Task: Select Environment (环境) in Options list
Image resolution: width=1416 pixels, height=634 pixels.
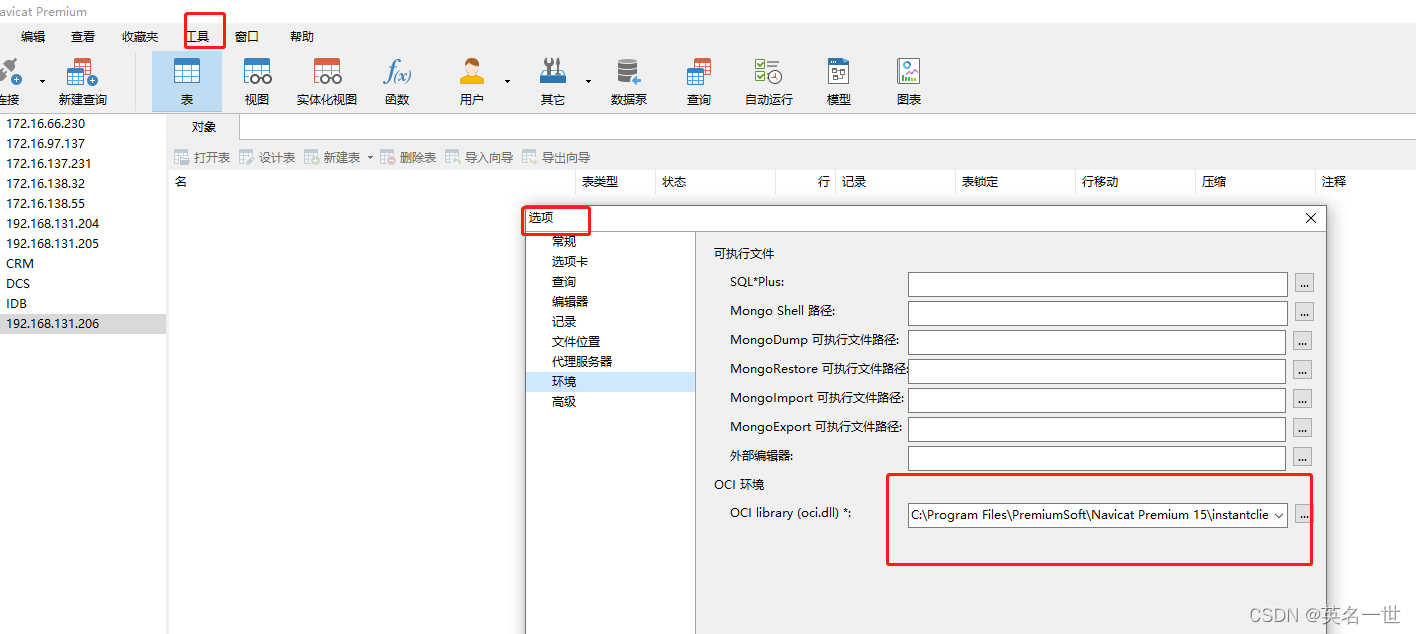Action: [x=610, y=381]
